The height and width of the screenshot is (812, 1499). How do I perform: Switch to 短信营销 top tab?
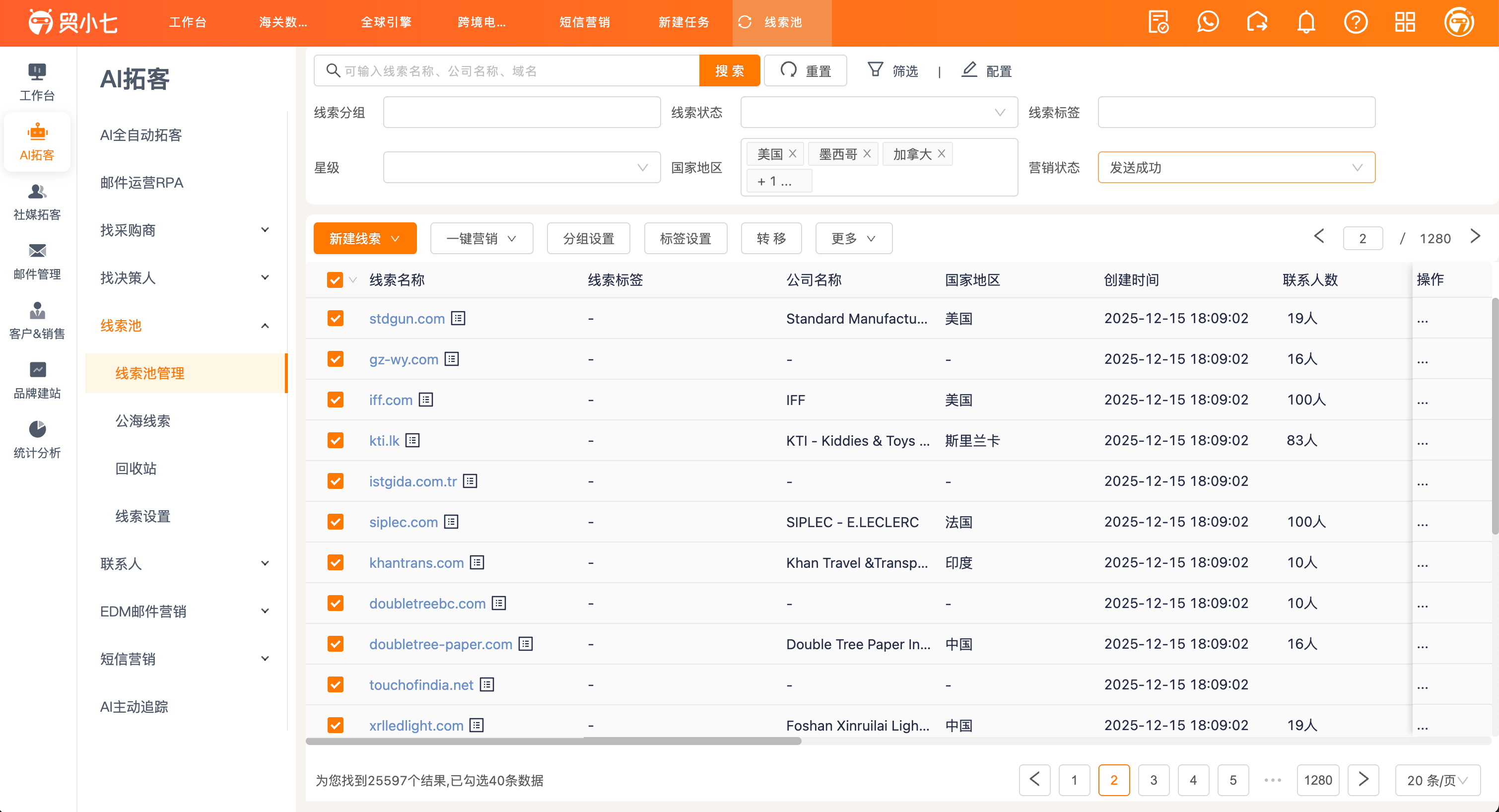pos(584,23)
